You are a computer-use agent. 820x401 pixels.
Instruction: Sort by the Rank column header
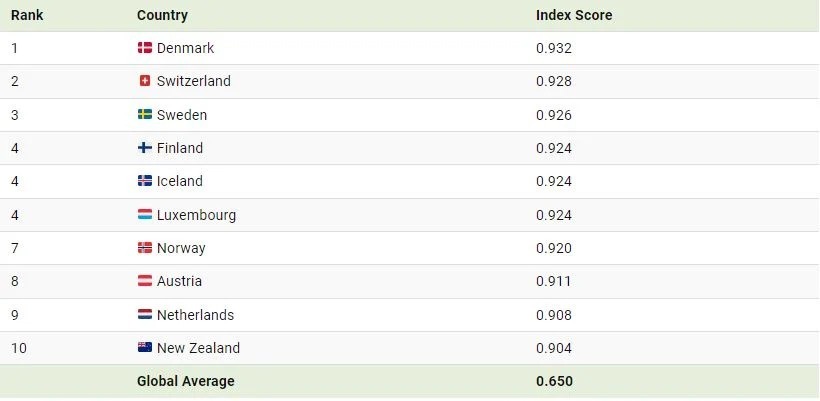click(27, 15)
